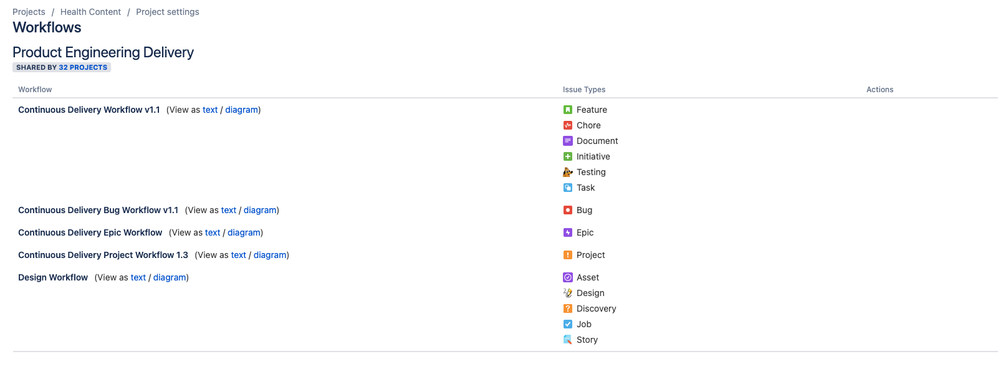
Task: Click the Product Engineering Delivery heading
Action: [x=103, y=52]
